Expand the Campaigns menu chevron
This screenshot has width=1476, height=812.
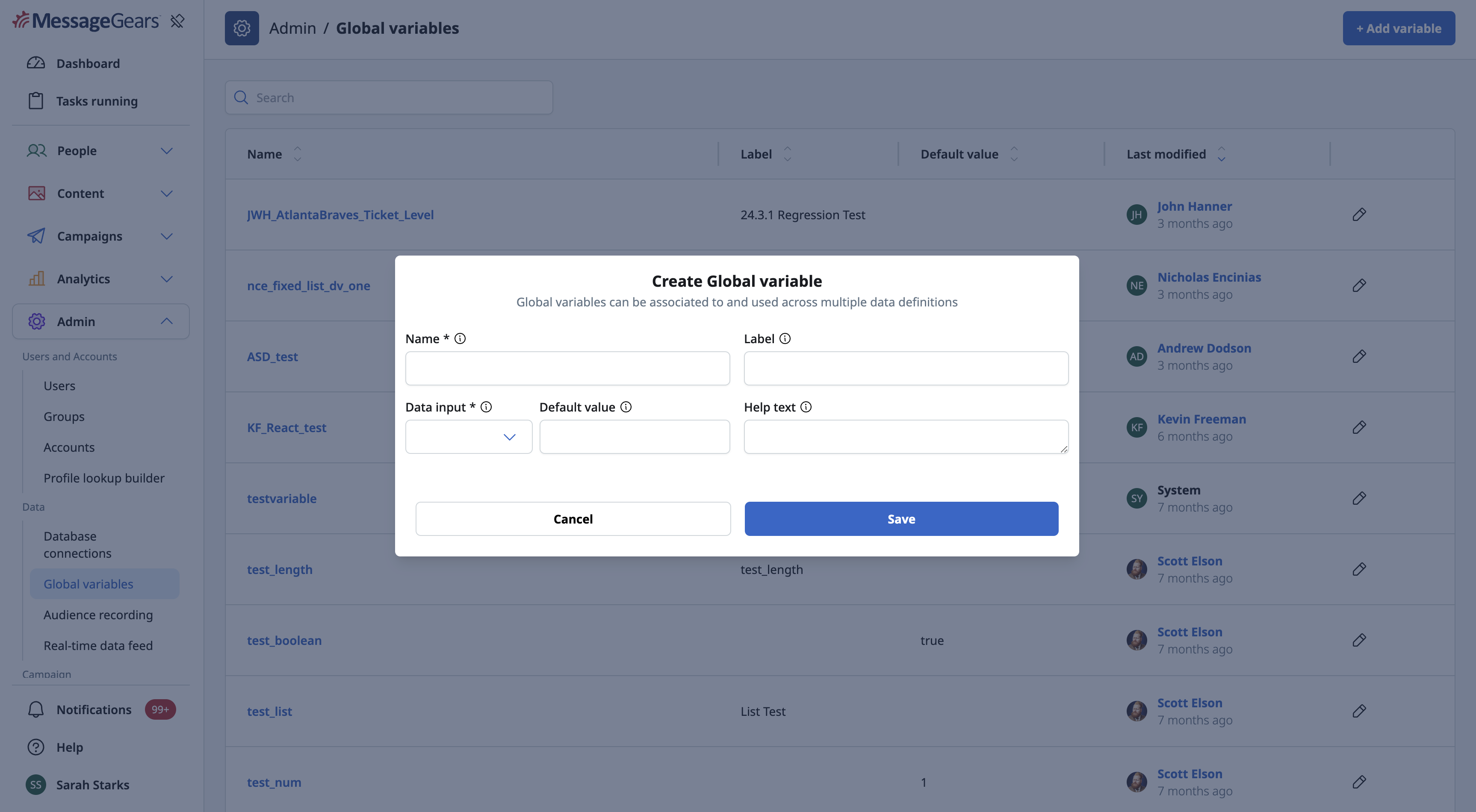[167, 236]
